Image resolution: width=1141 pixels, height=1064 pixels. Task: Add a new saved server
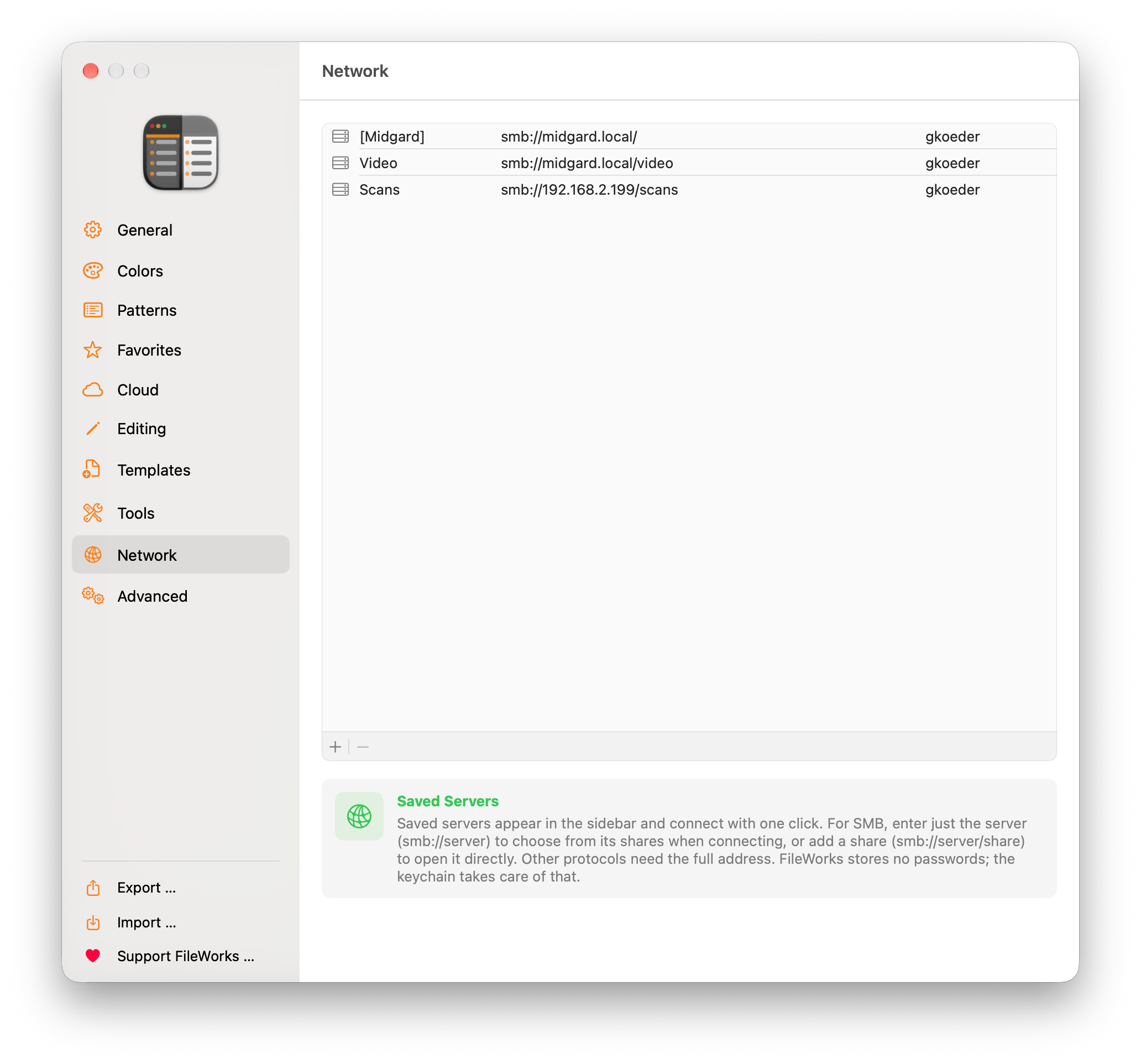(x=336, y=747)
